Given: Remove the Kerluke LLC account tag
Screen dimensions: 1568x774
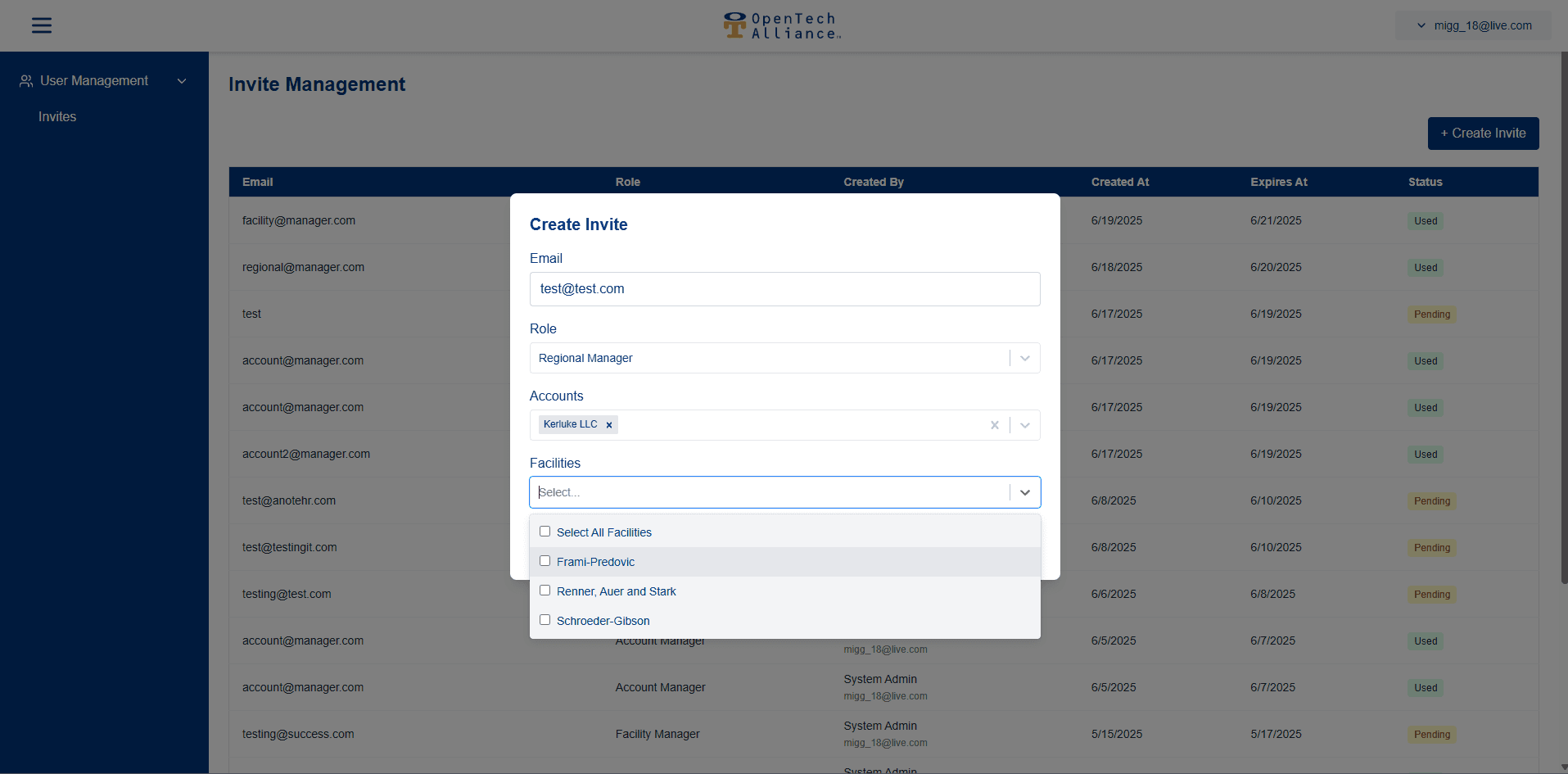Looking at the screenshot, I should pyautogui.click(x=609, y=425).
